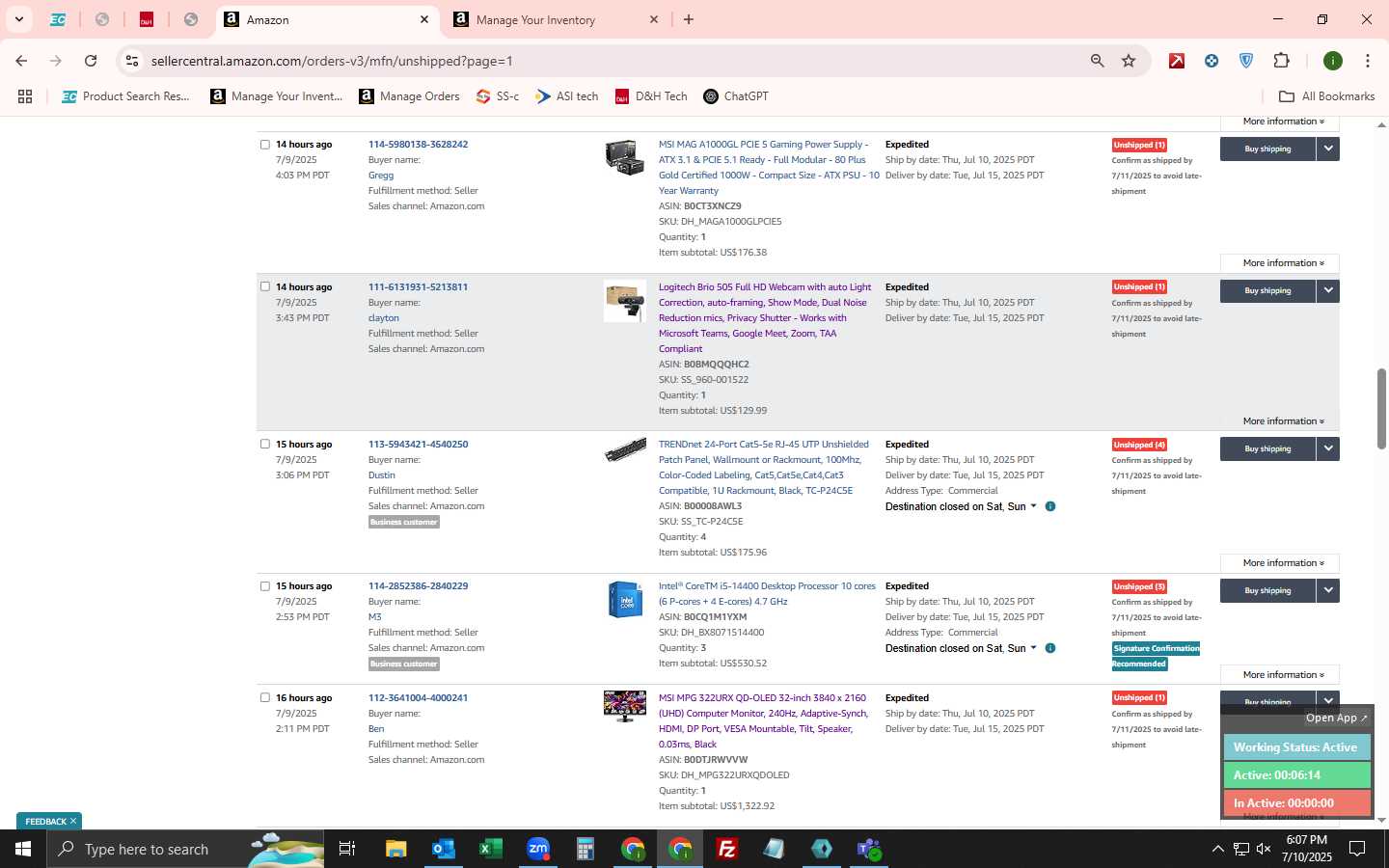The height and width of the screenshot is (868, 1389).
Task: Click Buy shipping for Dustin's order
Action: (x=1267, y=448)
